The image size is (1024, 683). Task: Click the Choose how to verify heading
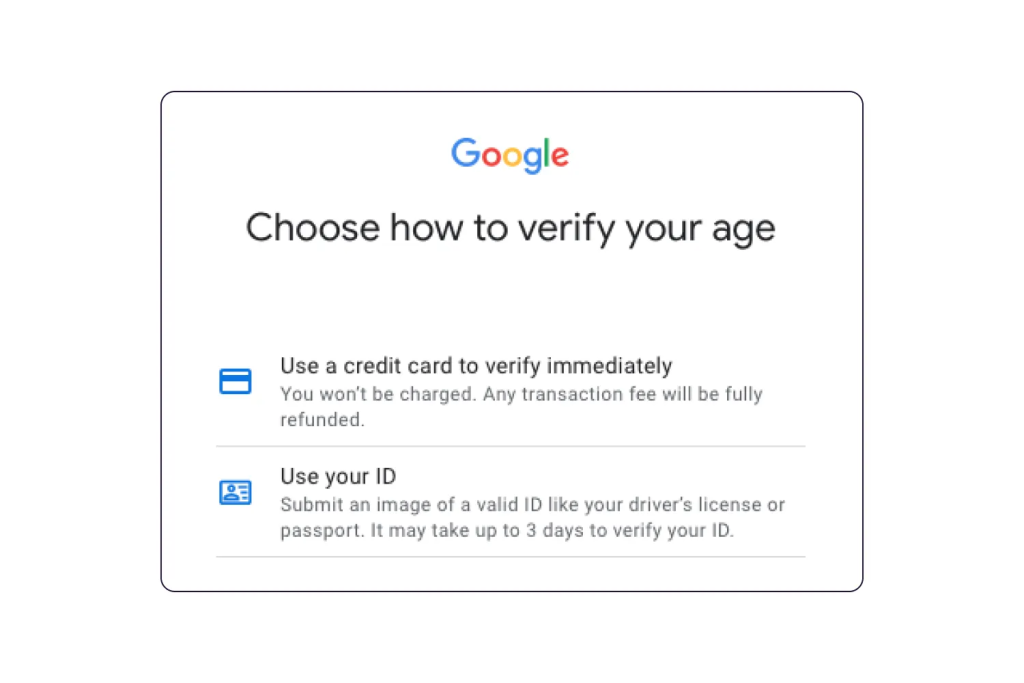(510, 228)
